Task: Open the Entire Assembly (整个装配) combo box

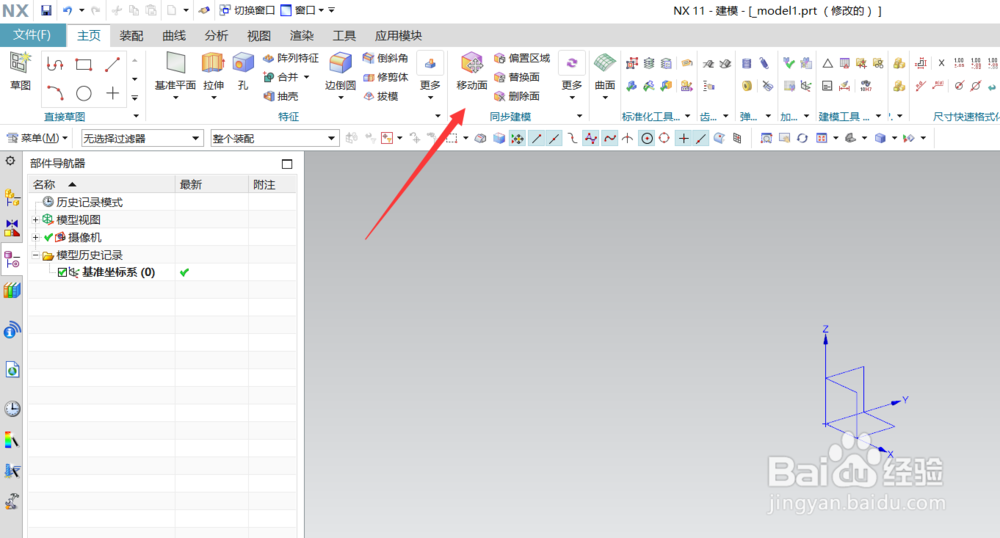Action: coord(274,138)
